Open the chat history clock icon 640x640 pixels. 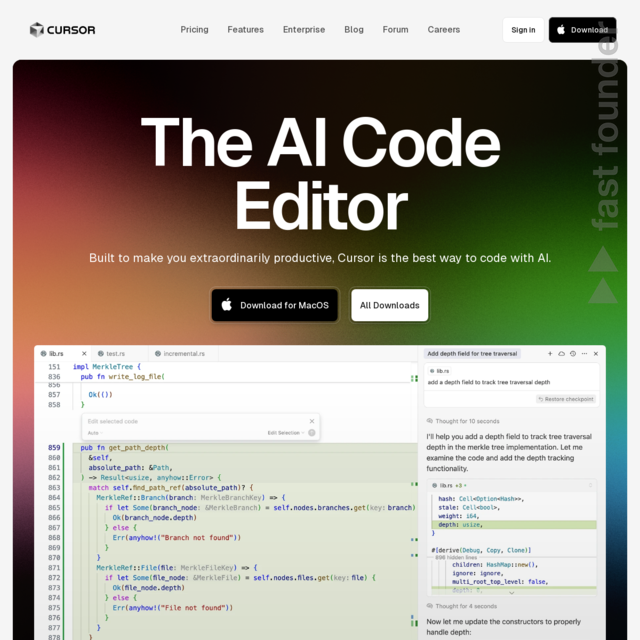tap(574, 353)
